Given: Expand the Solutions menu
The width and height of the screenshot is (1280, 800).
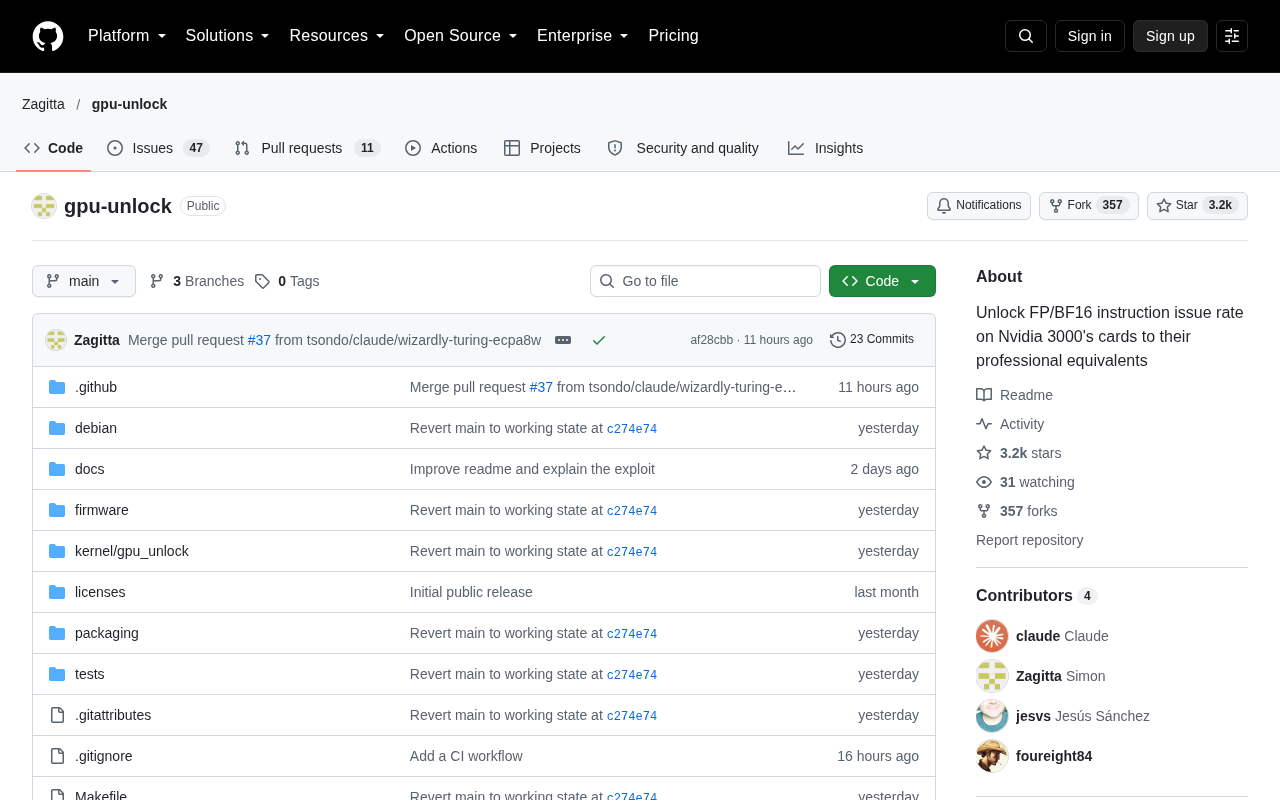Looking at the screenshot, I should [x=228, y=36].
